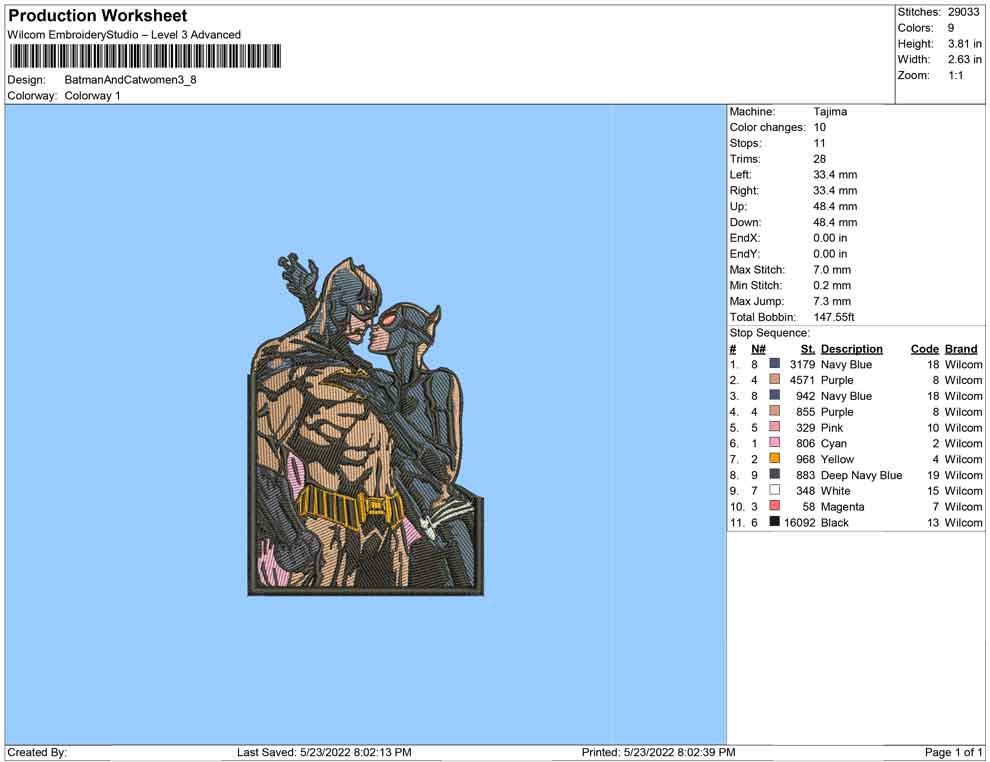This screenshot has width=990, height=762.
Task: Click the 'Description' column header
Action: pos(852,349)
